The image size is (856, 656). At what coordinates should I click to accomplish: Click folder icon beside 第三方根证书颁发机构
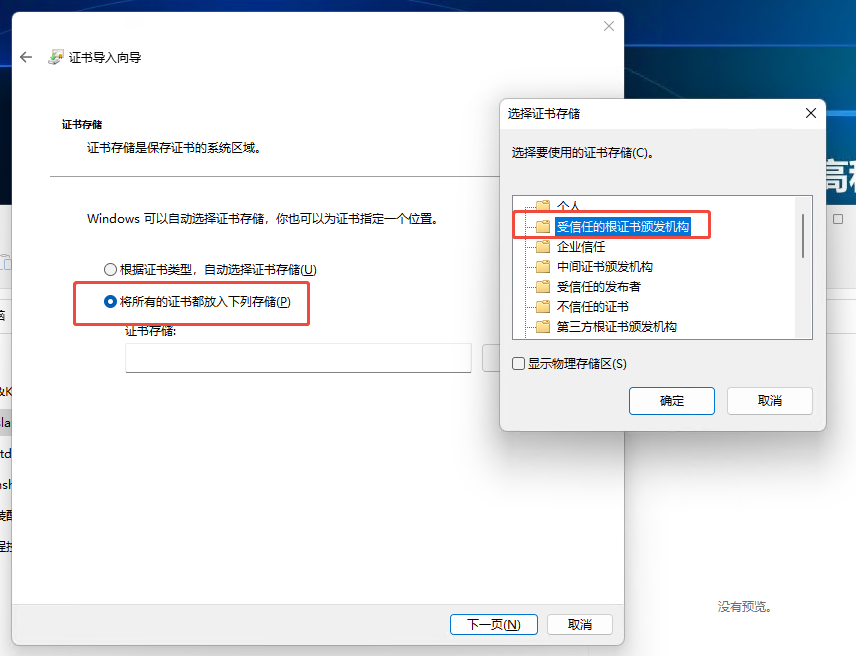[543, 327]
